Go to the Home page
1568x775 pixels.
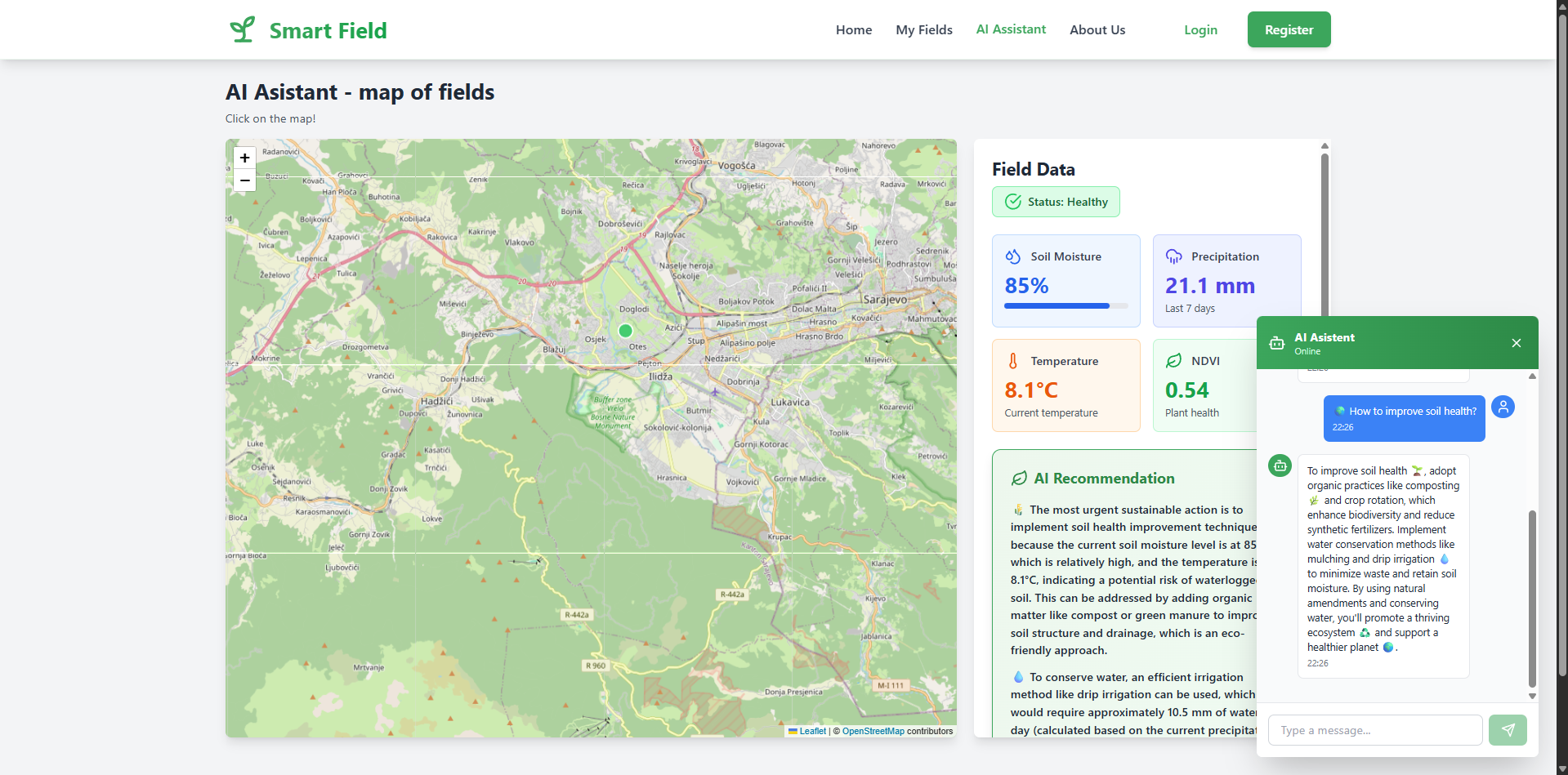[854, 29]
